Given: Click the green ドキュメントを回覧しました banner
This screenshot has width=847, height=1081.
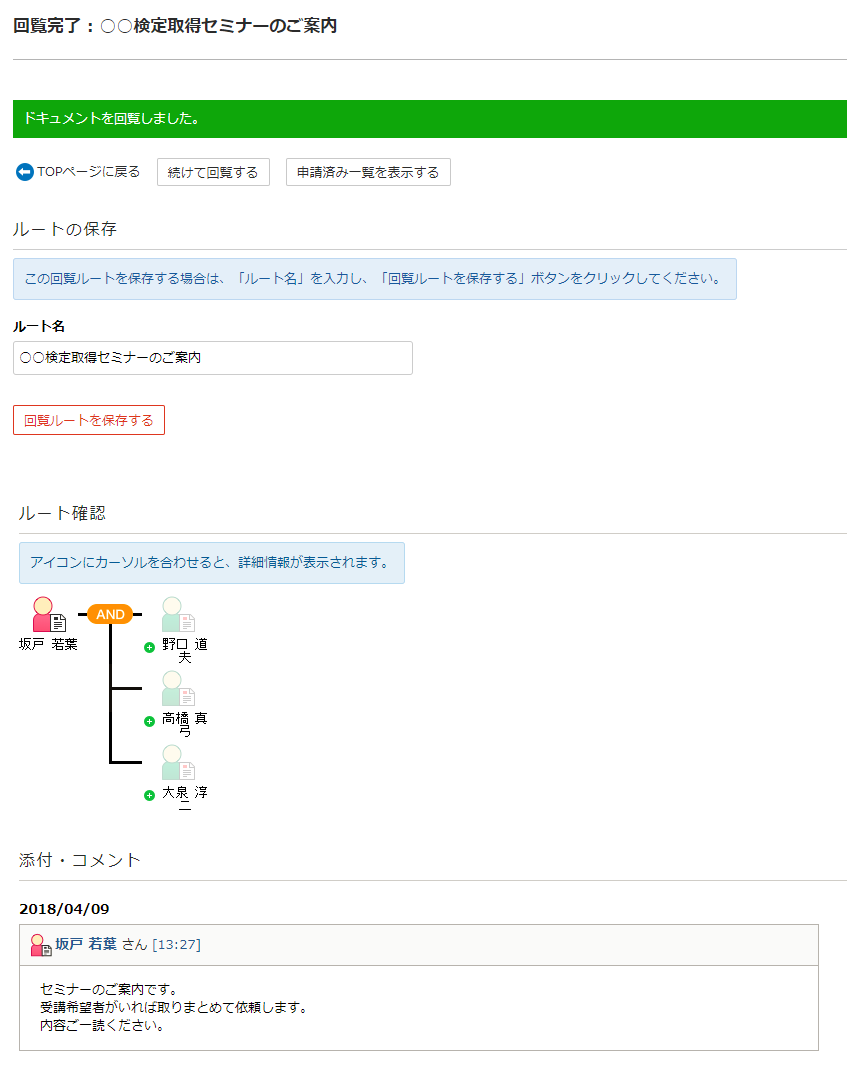Looking at the screenshot, I should point(430,119).
